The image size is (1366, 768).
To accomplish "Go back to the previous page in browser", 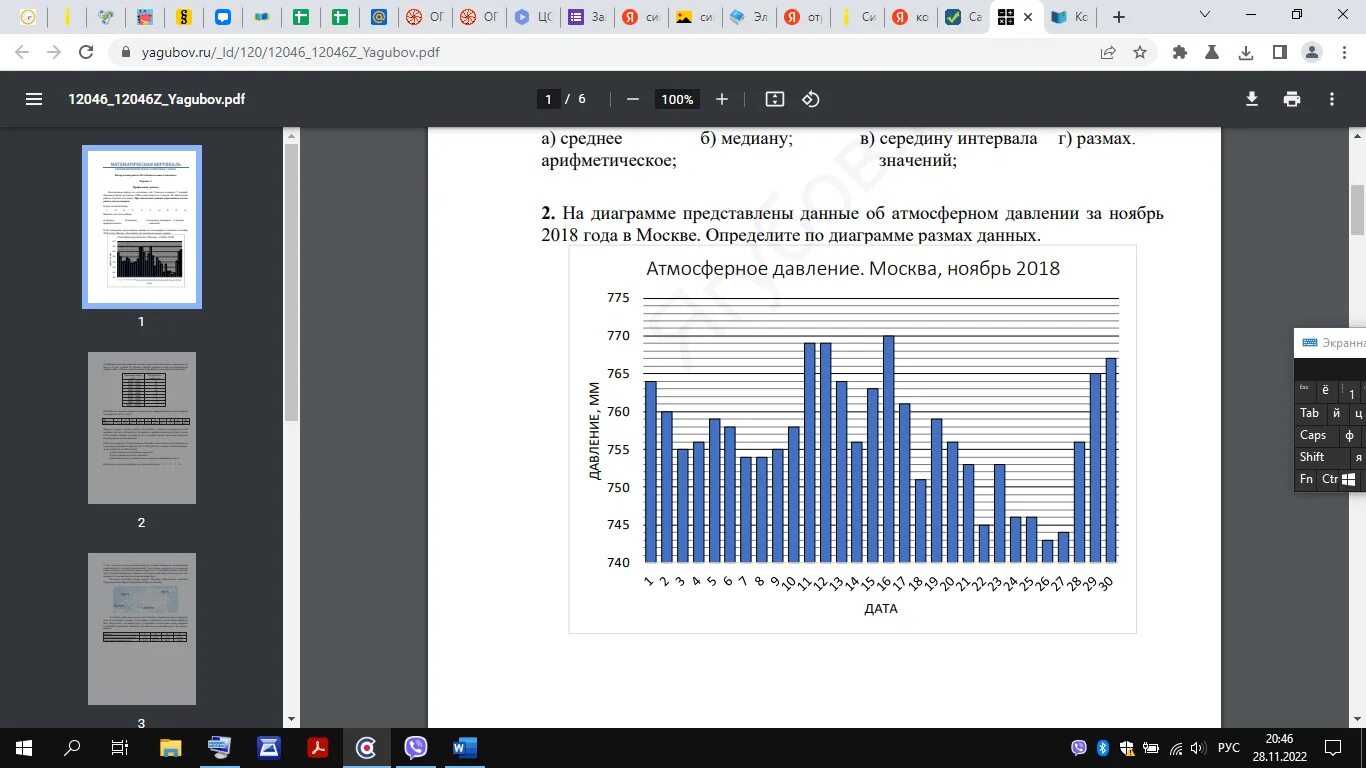I will pos(22,52).
